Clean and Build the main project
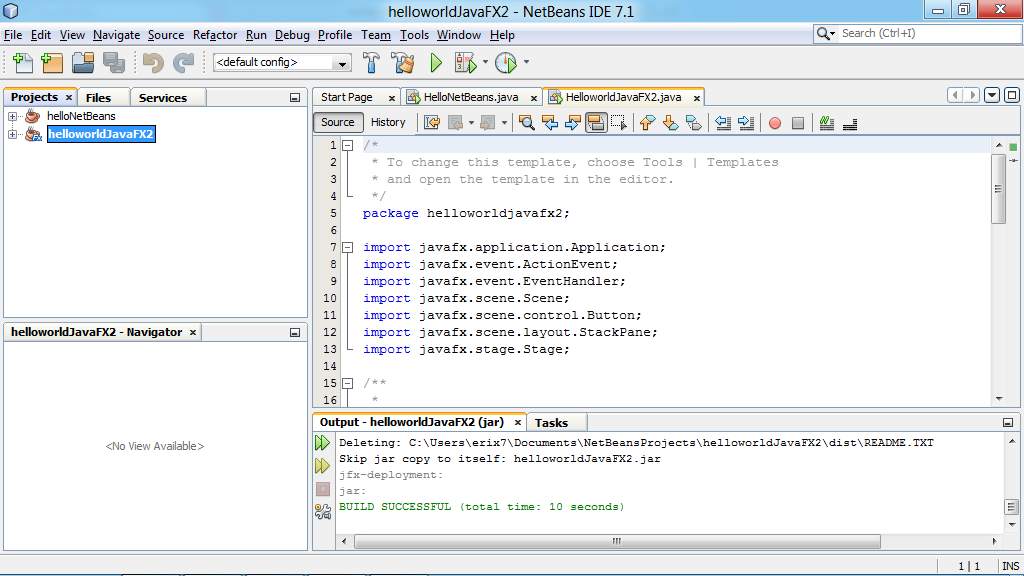 coord(403,63)
